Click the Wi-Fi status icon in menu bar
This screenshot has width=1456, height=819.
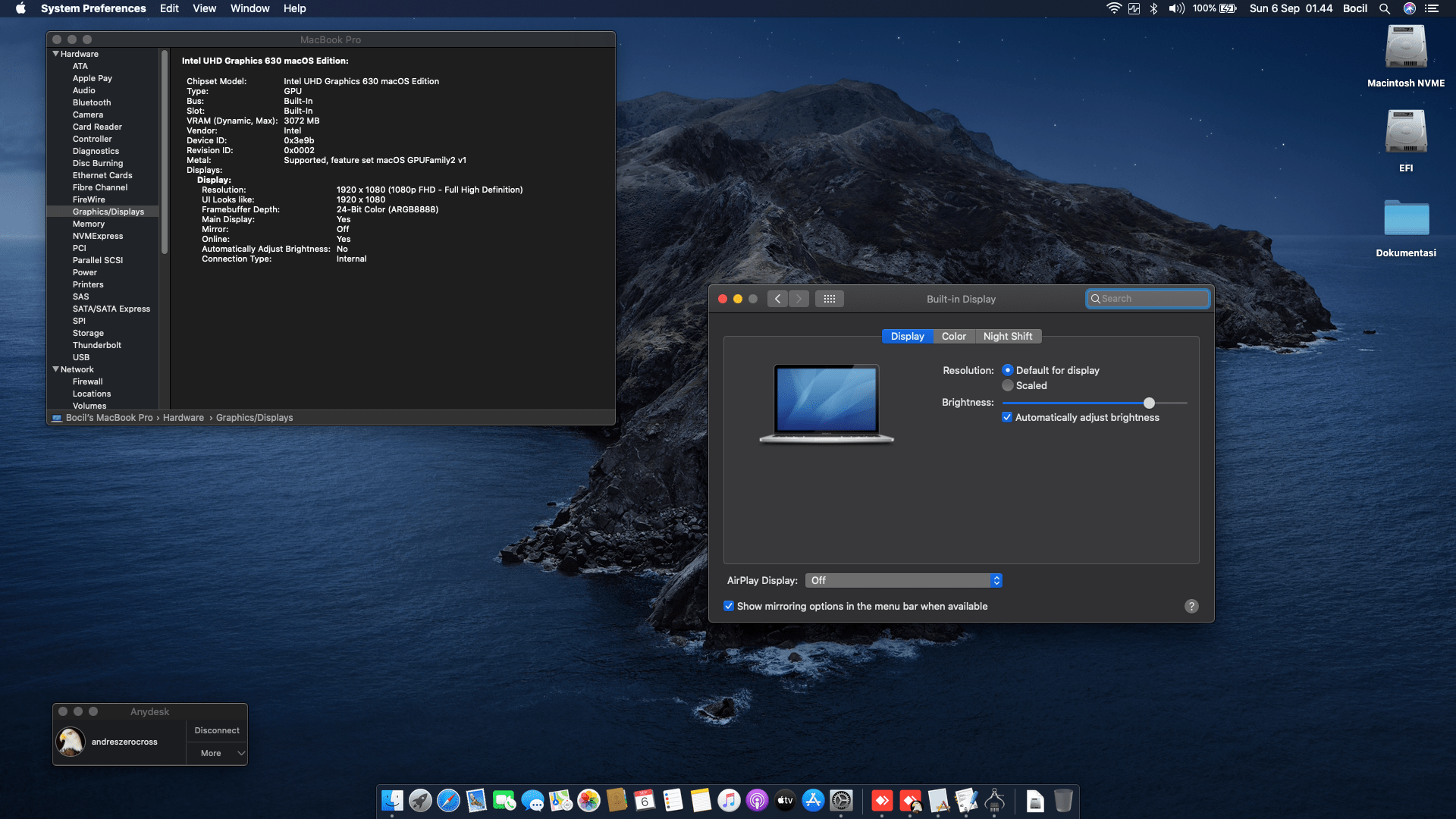[x=1113, y=8]
